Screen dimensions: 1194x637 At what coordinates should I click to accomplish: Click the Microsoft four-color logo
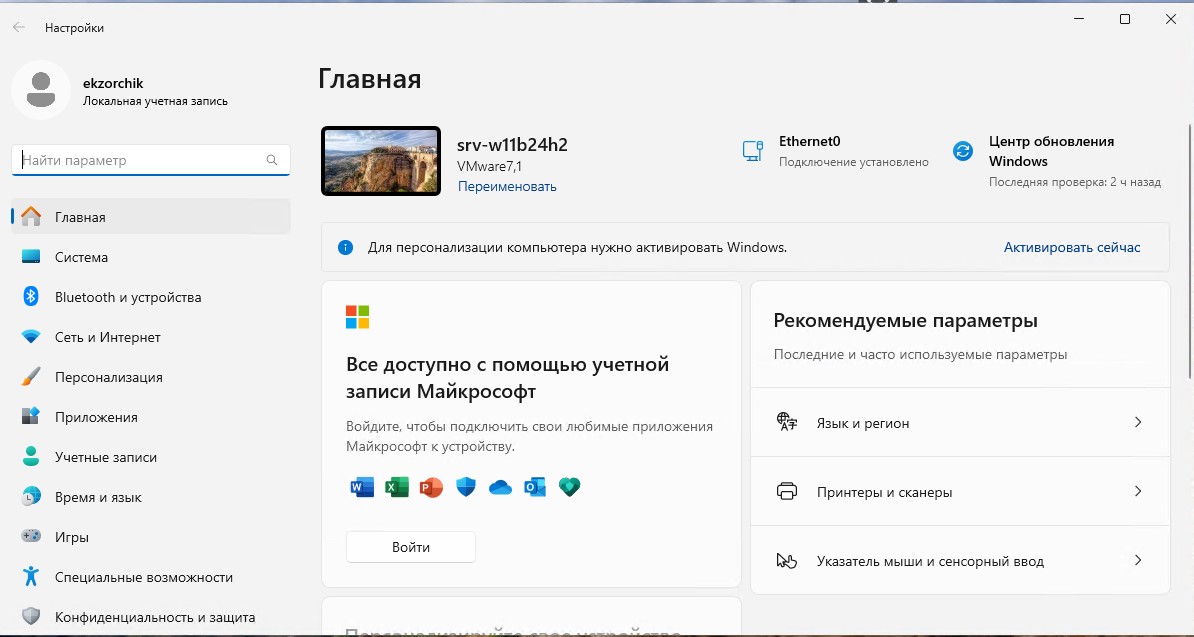coord(358,317)
